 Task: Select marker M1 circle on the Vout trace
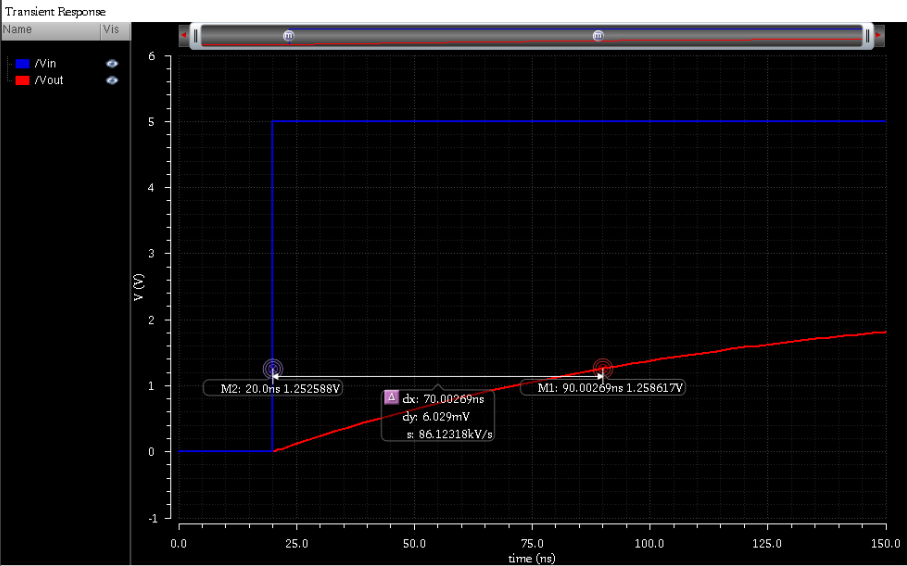(x=603, y=368)
